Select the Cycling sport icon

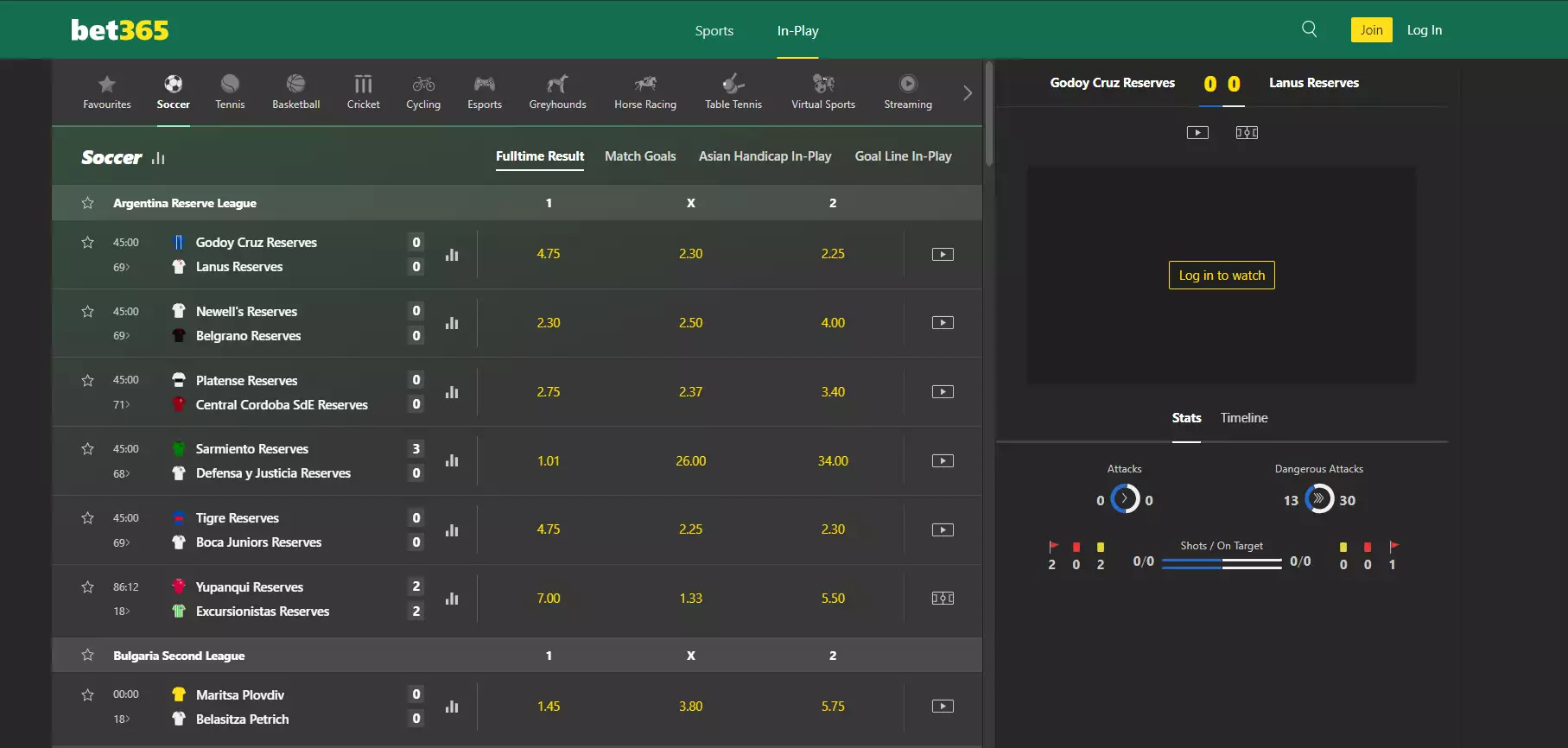pos(423,84)
